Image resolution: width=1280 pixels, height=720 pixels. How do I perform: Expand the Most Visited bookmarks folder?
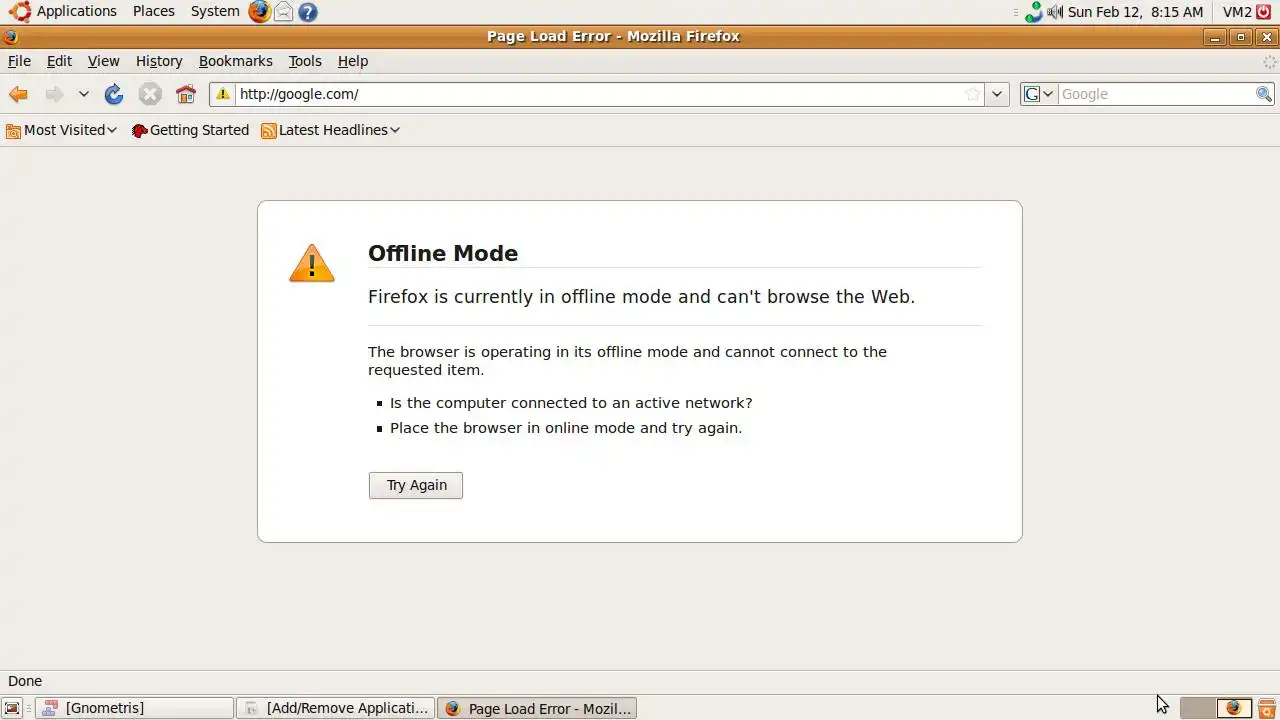[62, 130]
